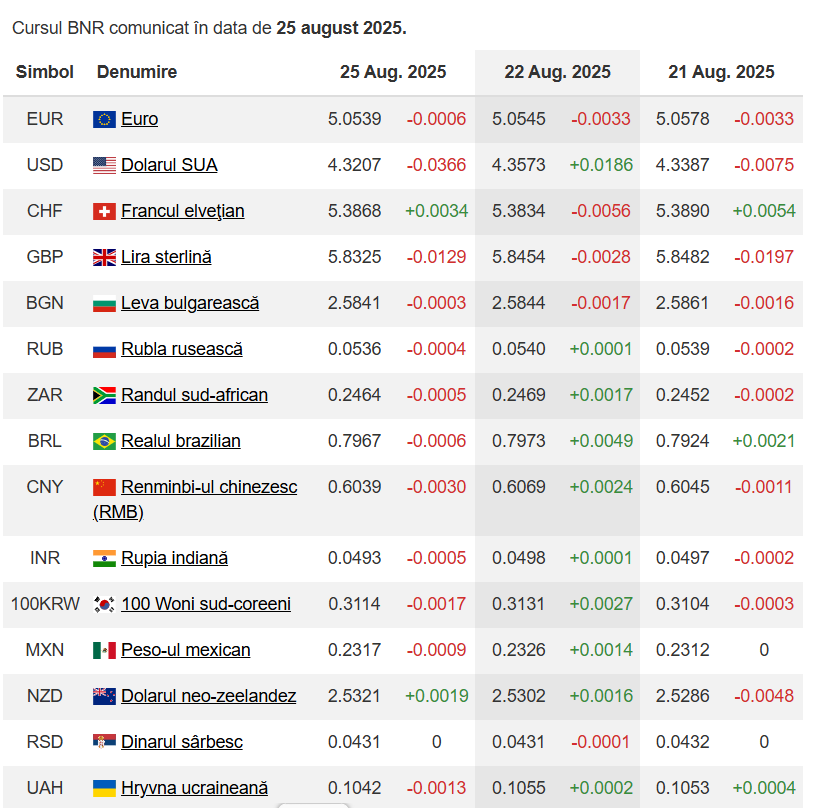Open the Rupia indiană link
Viewport: 826px width, 808px height.
pyautogui.click(x=174, y=558)
